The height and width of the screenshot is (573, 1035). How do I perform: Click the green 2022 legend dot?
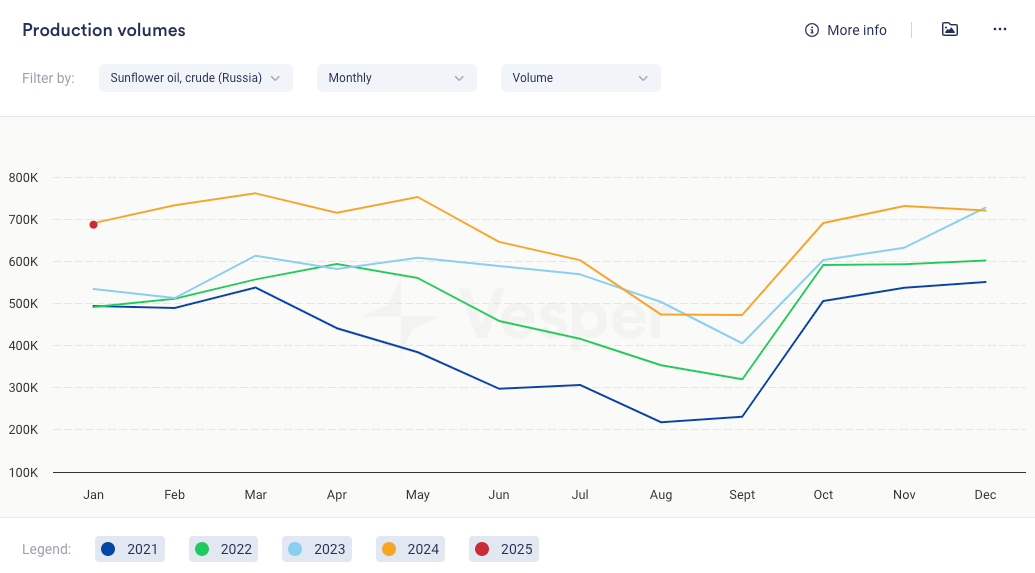pyautogui.click(x=202, y=549)
